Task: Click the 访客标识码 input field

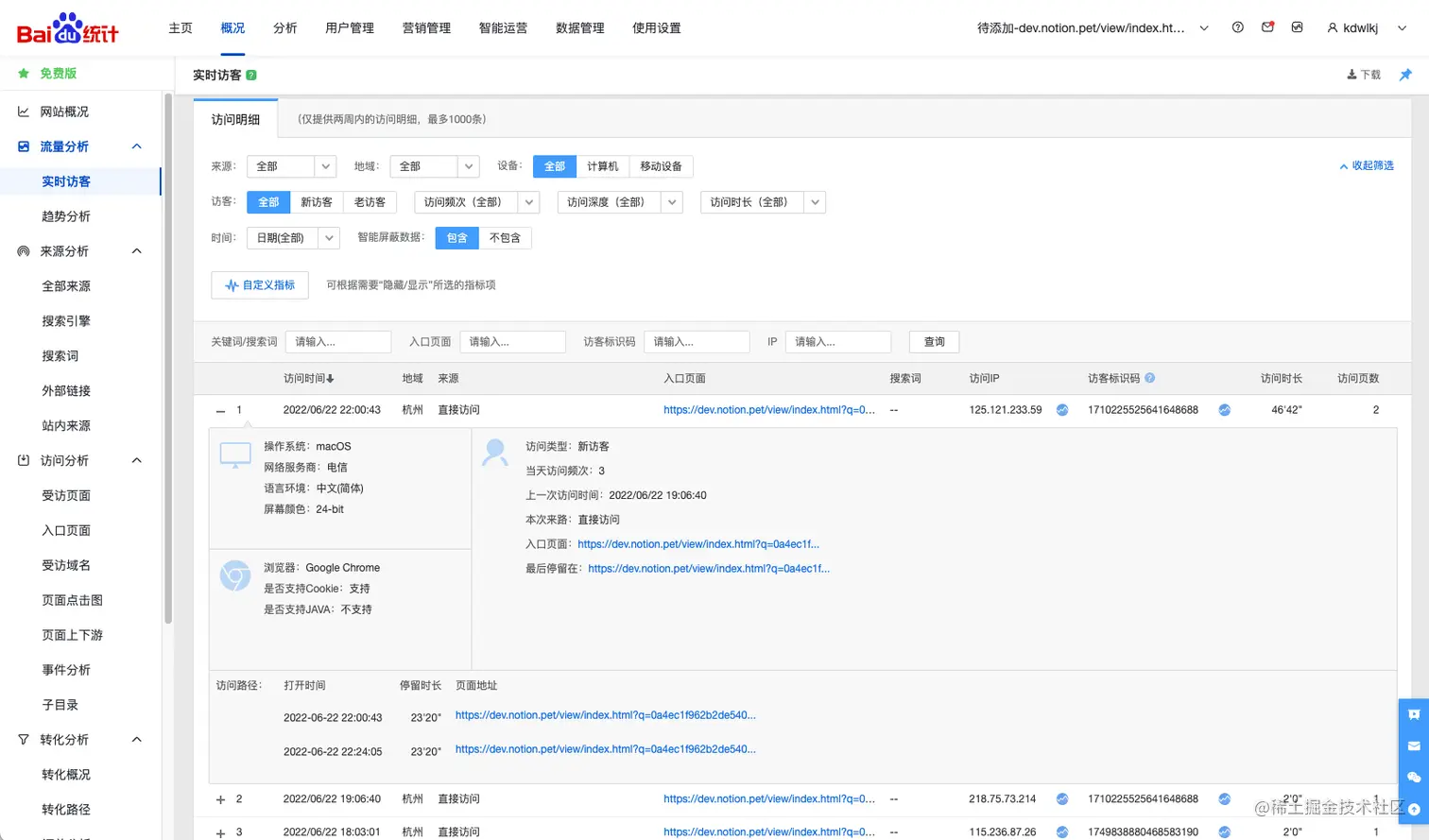Action: coord(697,342)
